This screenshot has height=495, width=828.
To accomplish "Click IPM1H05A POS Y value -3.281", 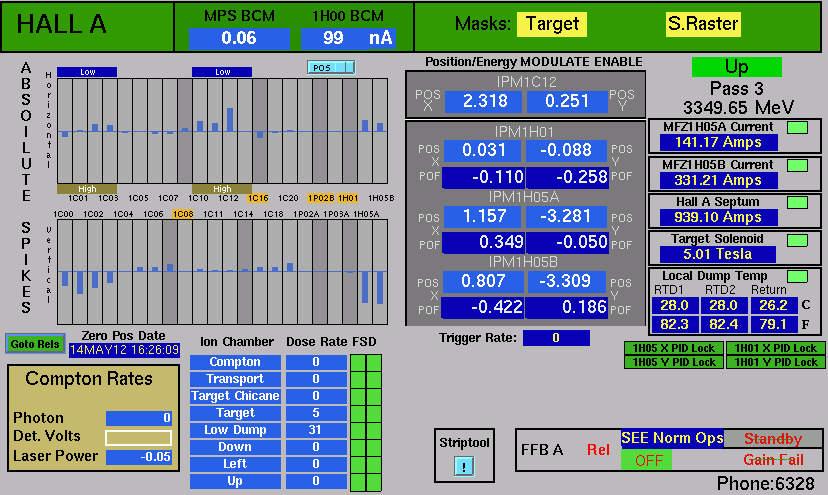I will click(566, 216).
